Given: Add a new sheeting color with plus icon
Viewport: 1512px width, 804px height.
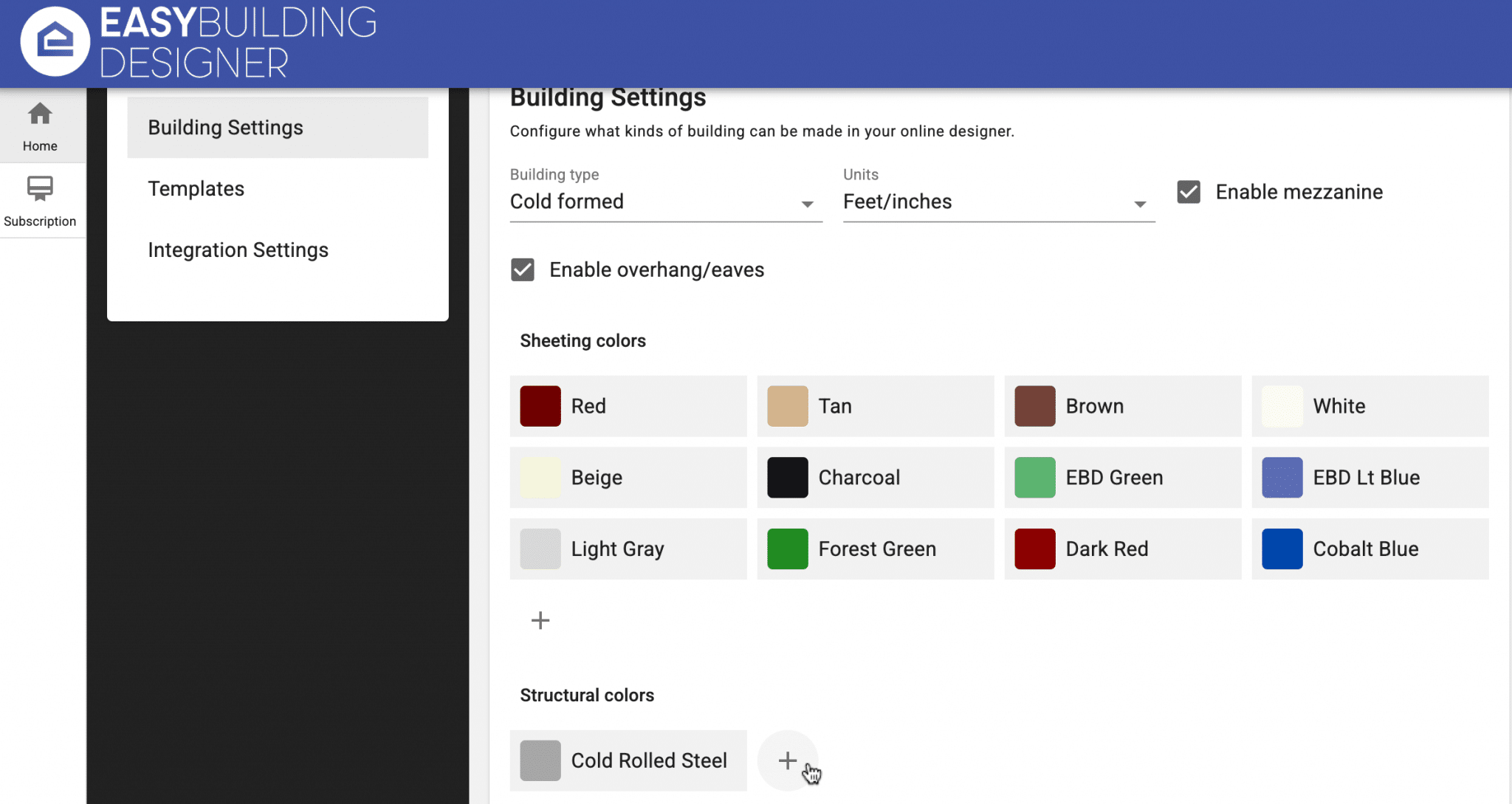Looking at the screenshot, I should (540, 620).
